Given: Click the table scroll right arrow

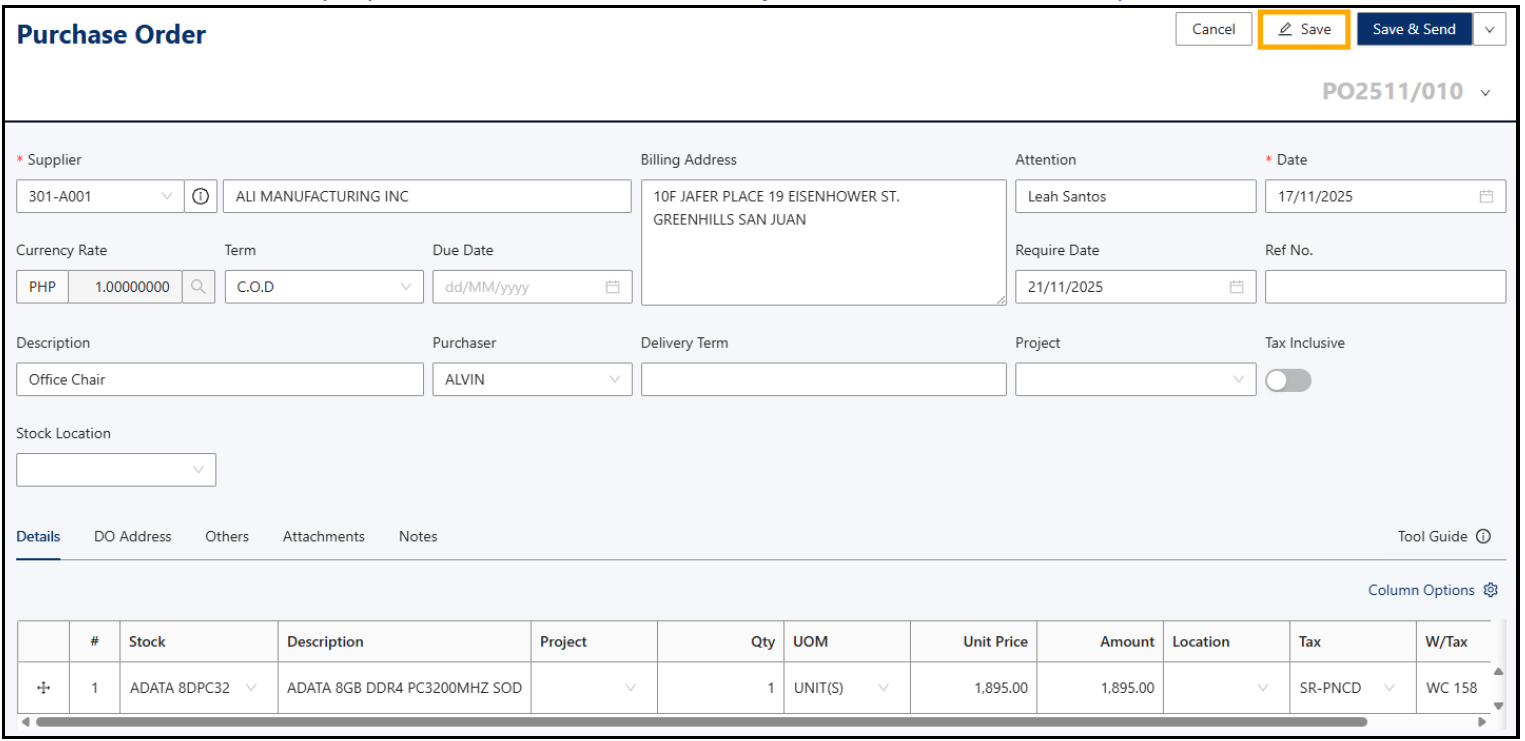Looking at the screenshot, I should pos(1483,721).
